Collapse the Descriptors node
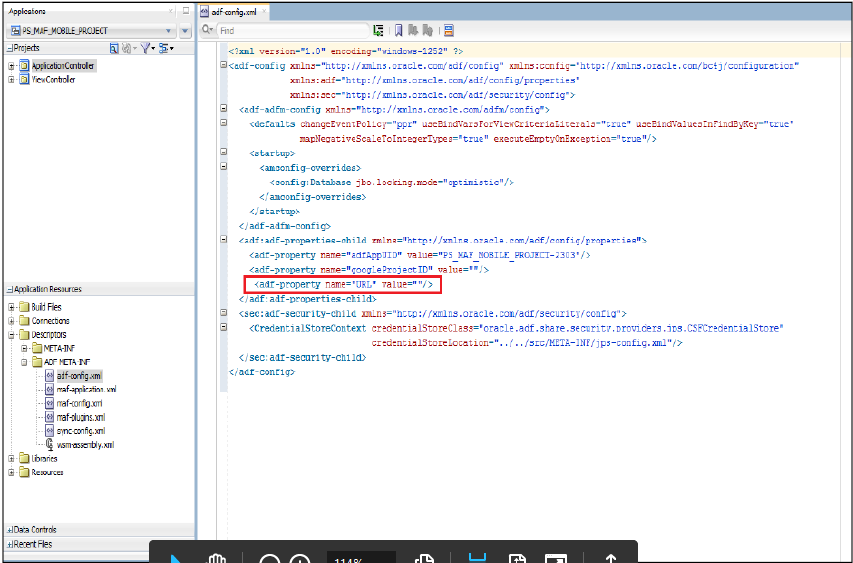Image resolution: width=853 pixels, height=563 pixels. [11, 335]
